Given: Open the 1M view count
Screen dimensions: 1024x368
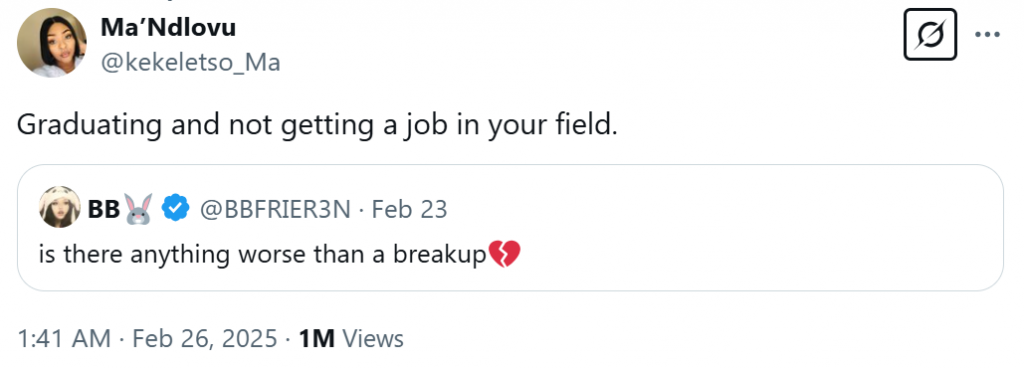Looking at the screenshot, I should click(x=317, y=339).
